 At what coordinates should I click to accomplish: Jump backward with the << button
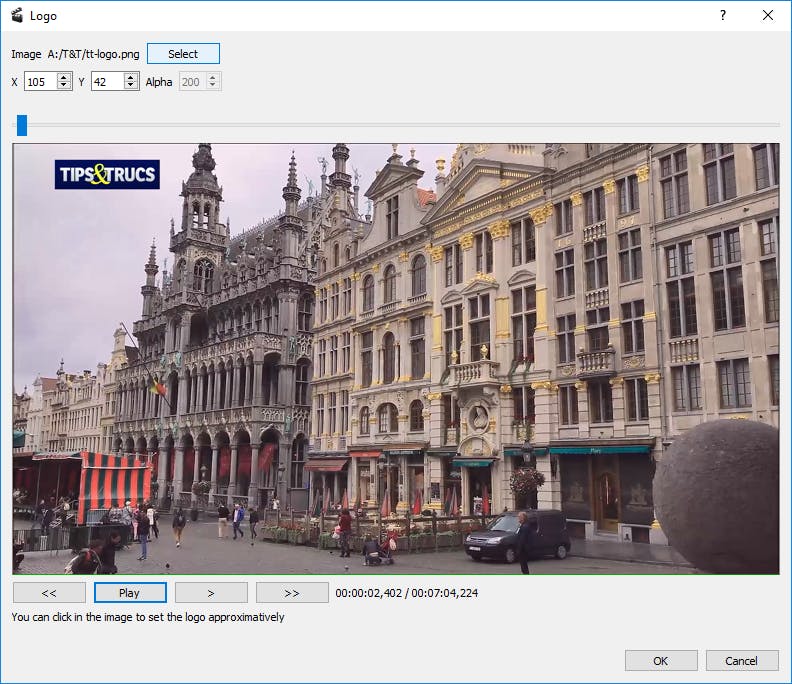coord(49,593)
